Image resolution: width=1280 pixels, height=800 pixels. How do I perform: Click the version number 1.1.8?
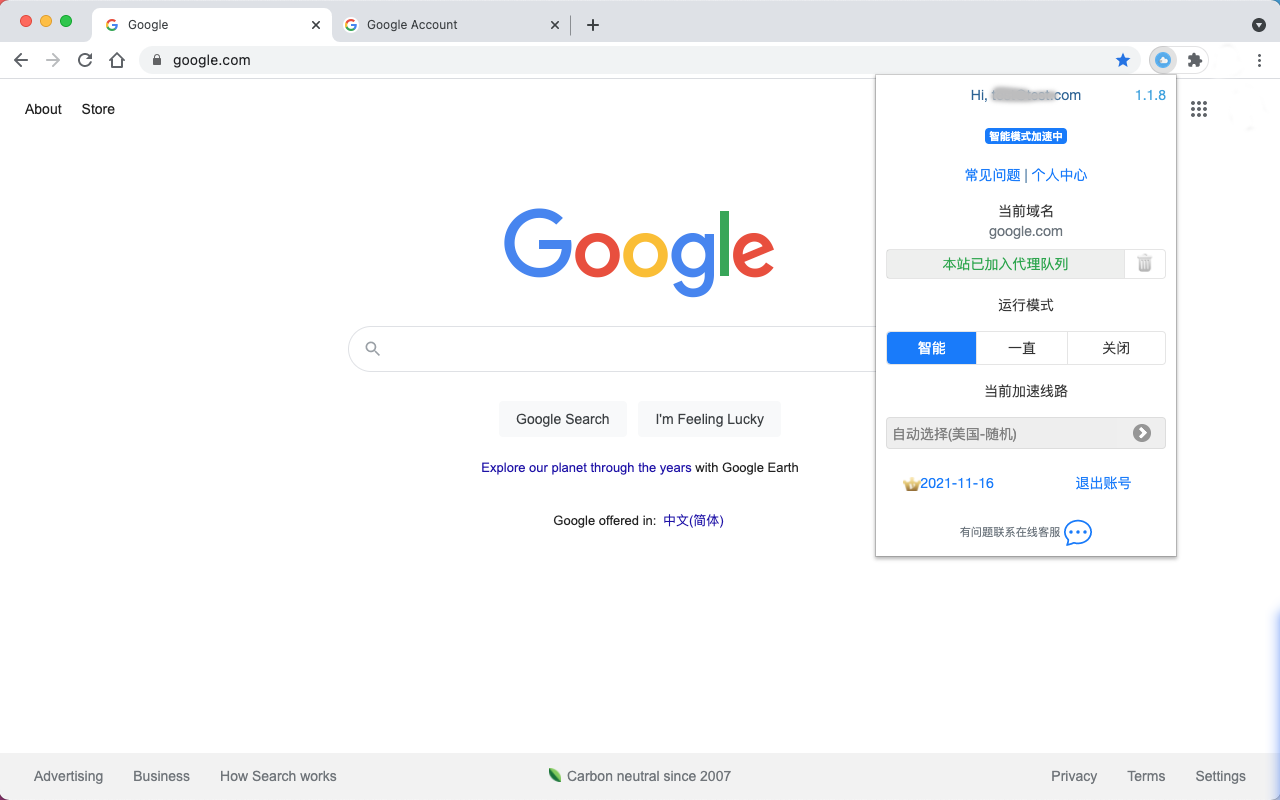(x=1150, y=95)
